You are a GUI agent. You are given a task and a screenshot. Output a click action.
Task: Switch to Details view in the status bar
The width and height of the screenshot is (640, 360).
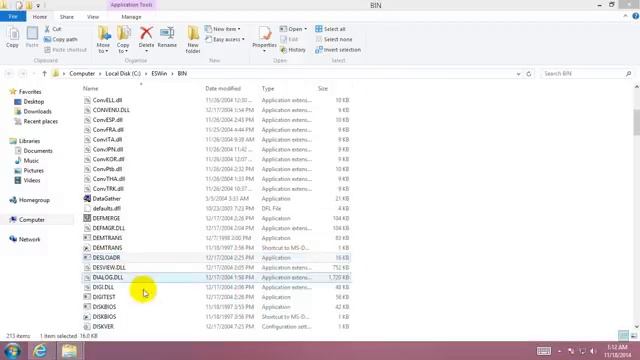[x=623, y=336]
